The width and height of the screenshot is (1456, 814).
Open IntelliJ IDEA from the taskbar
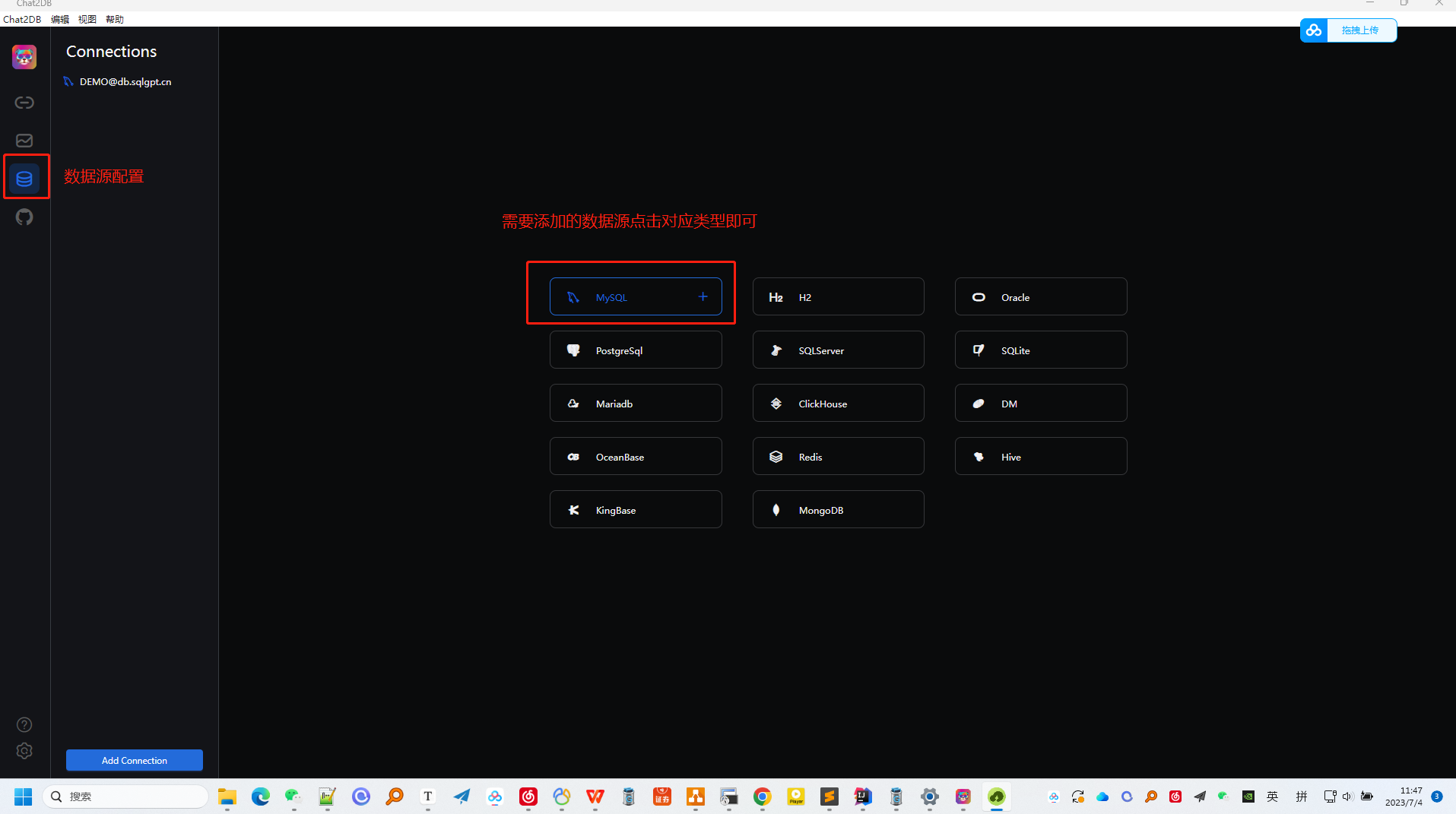coord(863,797)
